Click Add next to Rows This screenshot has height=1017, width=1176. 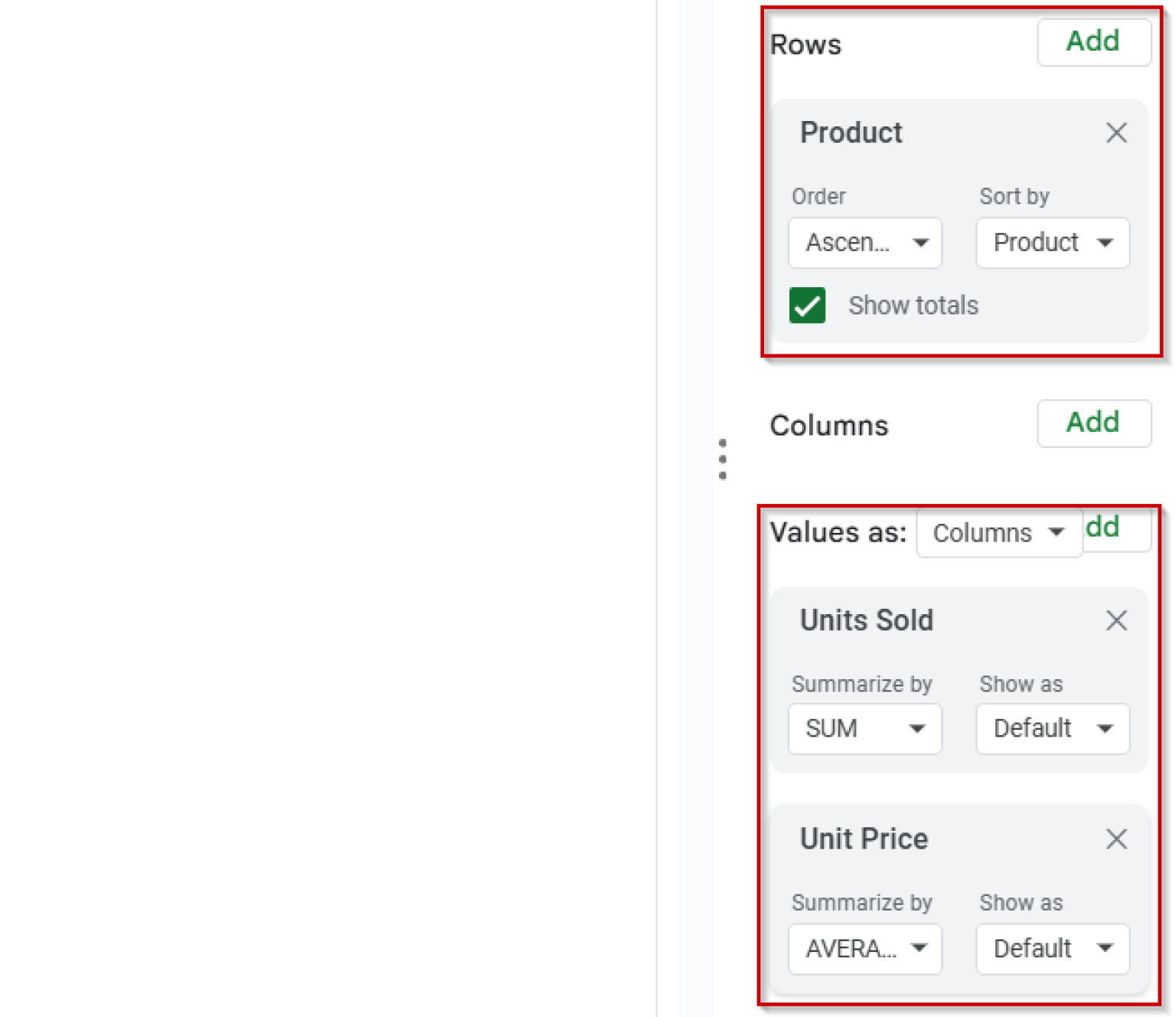tap(1093, 41)
